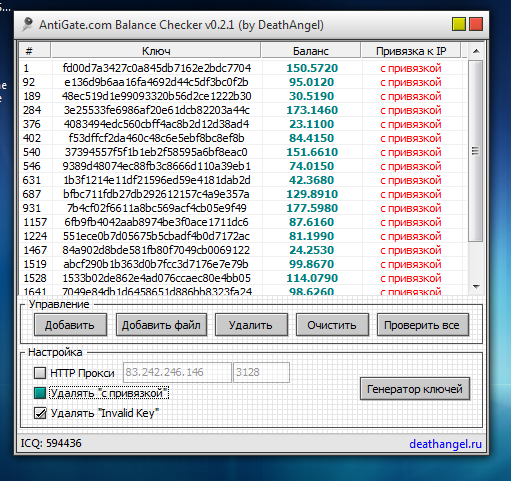This screenshot has height=481, width=511.
Task: Sort by the Баланс column header
Action: coord(311,51)
